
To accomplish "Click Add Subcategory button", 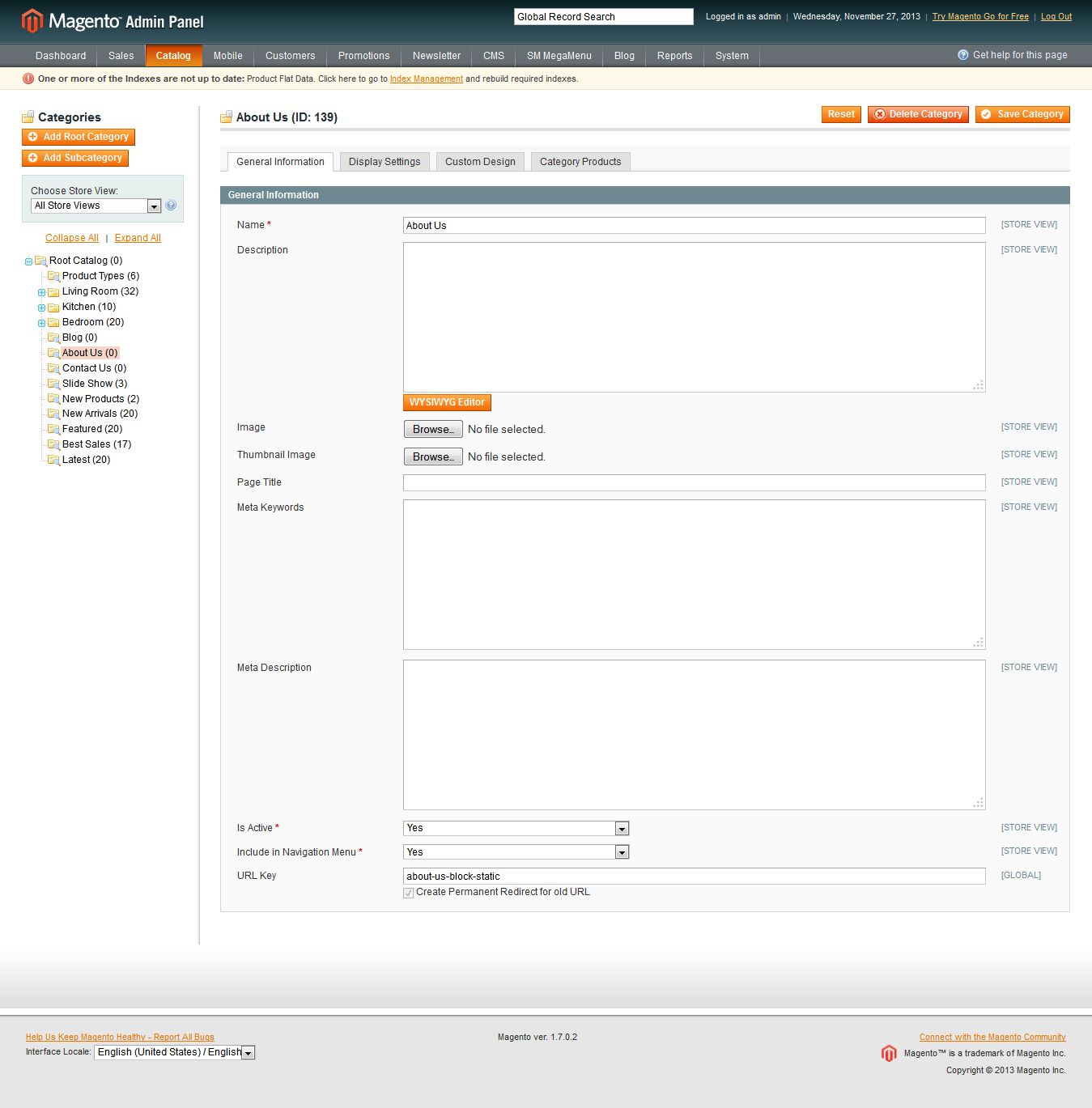I will (x=75, y=158).
